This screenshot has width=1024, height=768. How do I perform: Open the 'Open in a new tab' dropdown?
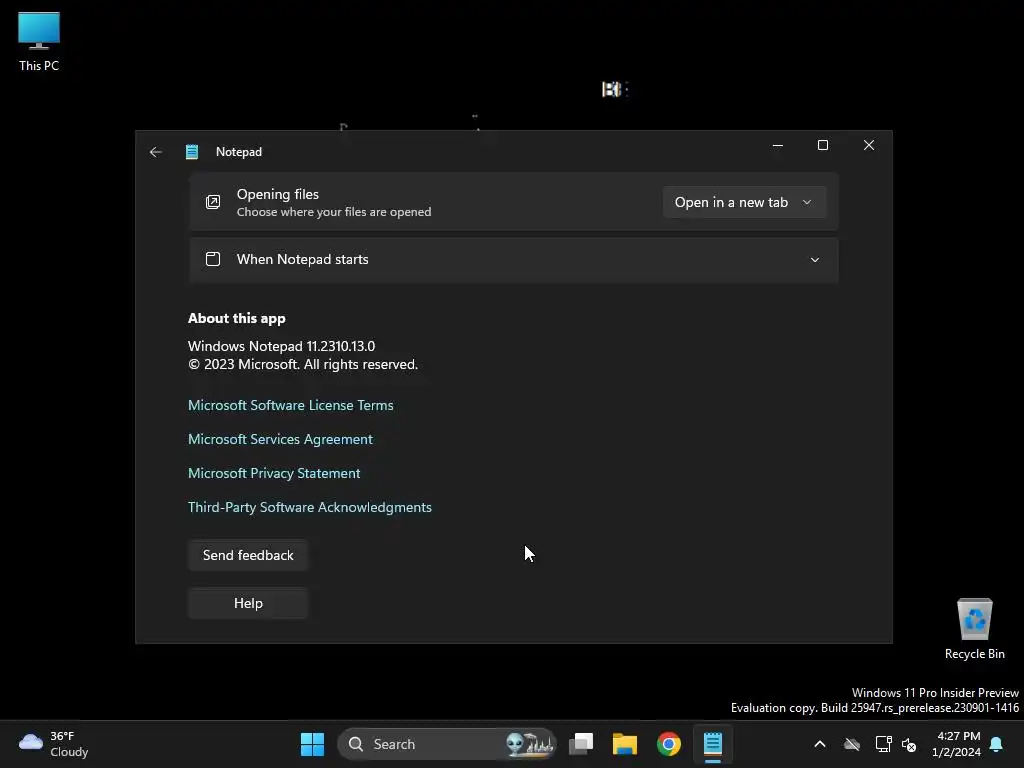[744, 202]
